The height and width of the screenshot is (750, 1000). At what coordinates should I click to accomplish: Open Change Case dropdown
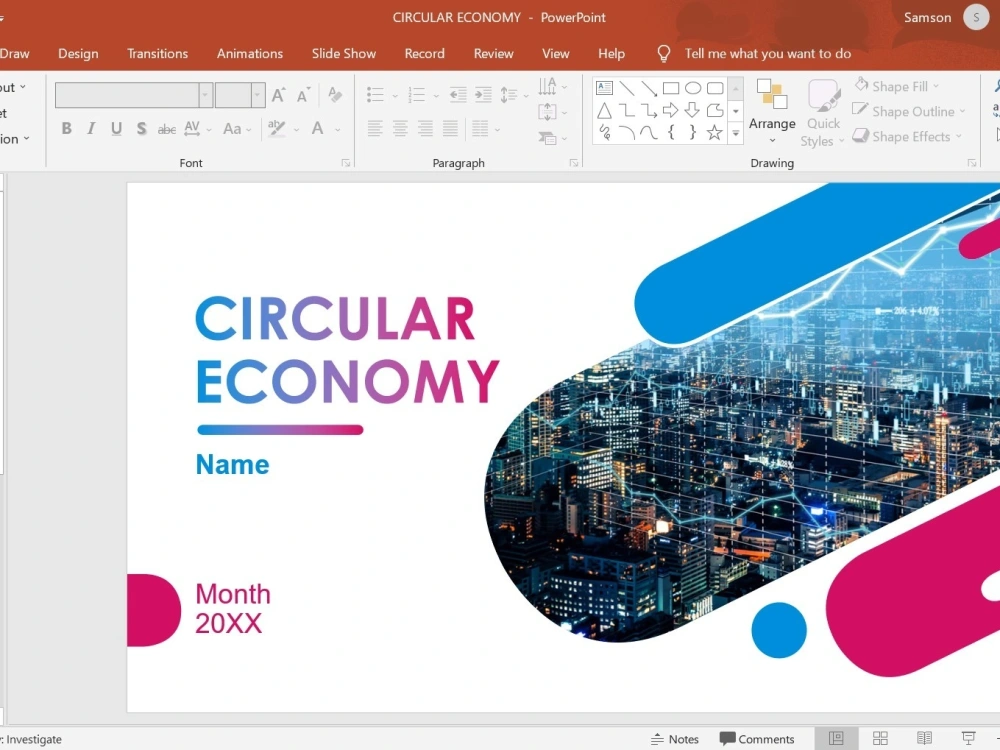click(237, 129)
